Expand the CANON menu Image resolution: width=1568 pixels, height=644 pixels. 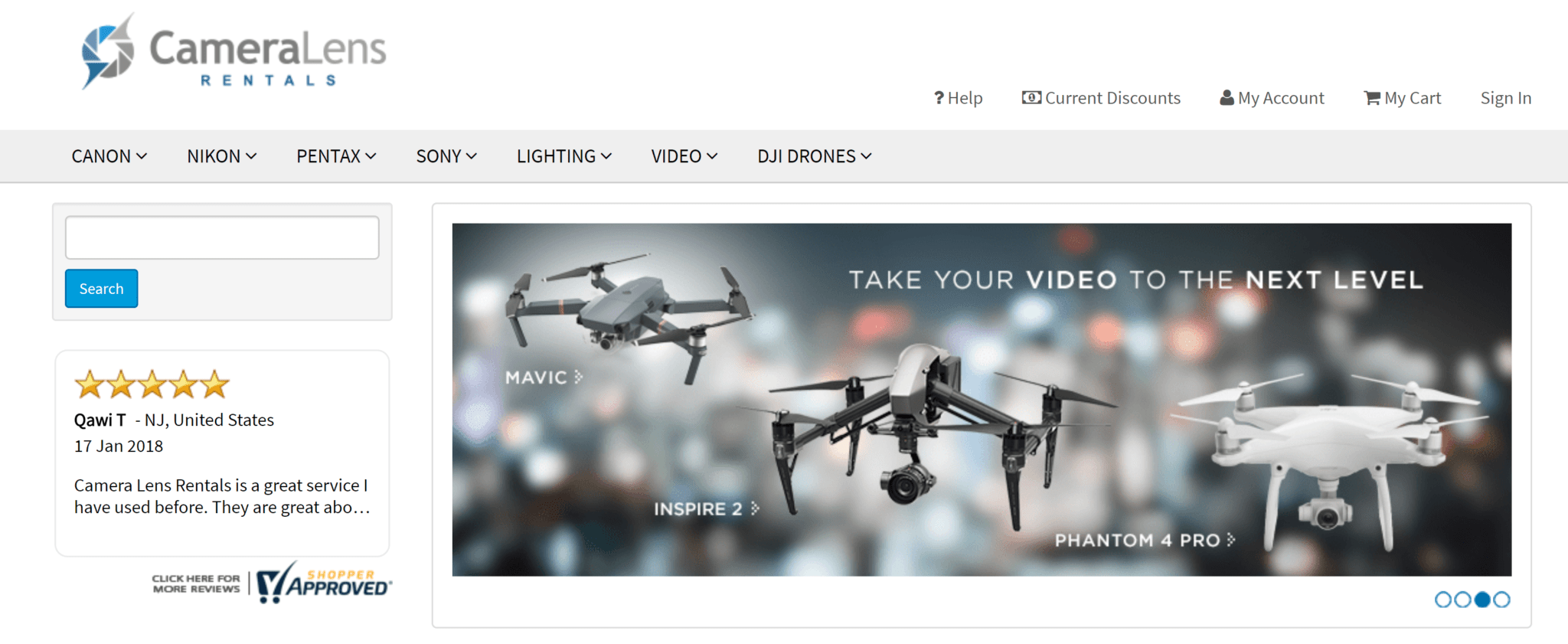[109, 156]
